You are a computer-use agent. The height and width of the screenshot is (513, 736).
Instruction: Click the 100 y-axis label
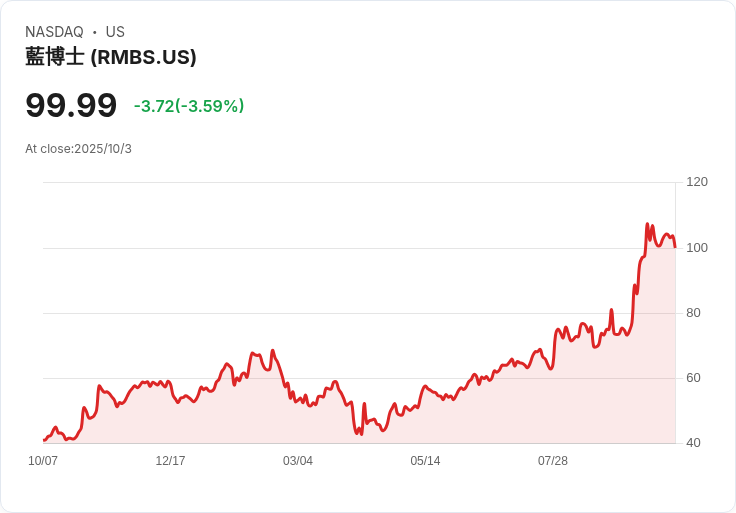696,247
